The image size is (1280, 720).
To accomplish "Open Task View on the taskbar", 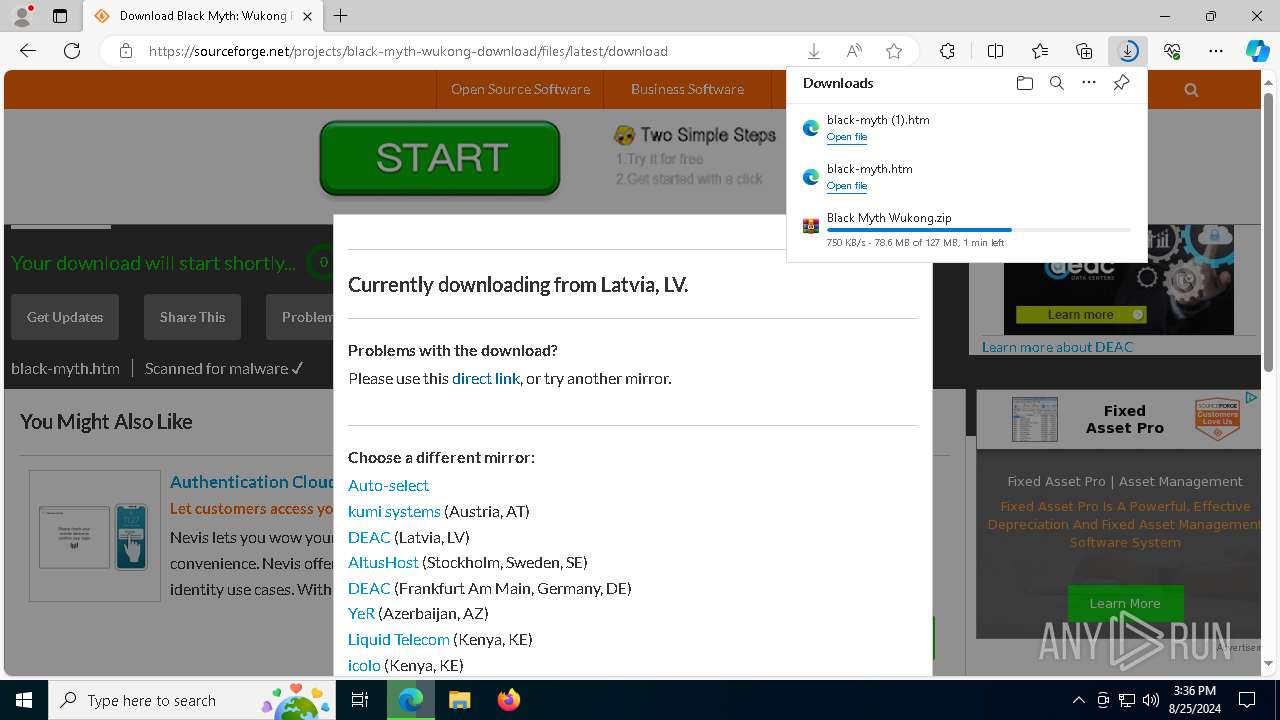I will tap(361, 700).
